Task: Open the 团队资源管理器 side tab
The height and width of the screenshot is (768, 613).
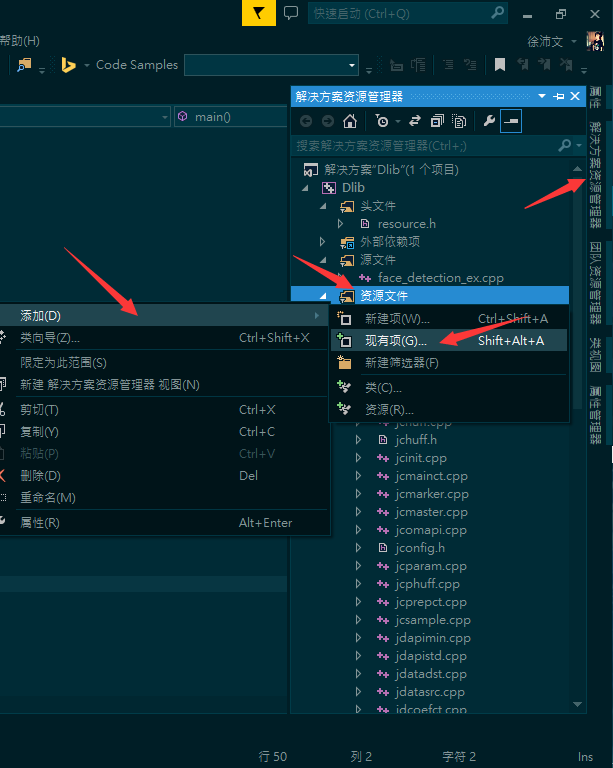Action: 596,282
